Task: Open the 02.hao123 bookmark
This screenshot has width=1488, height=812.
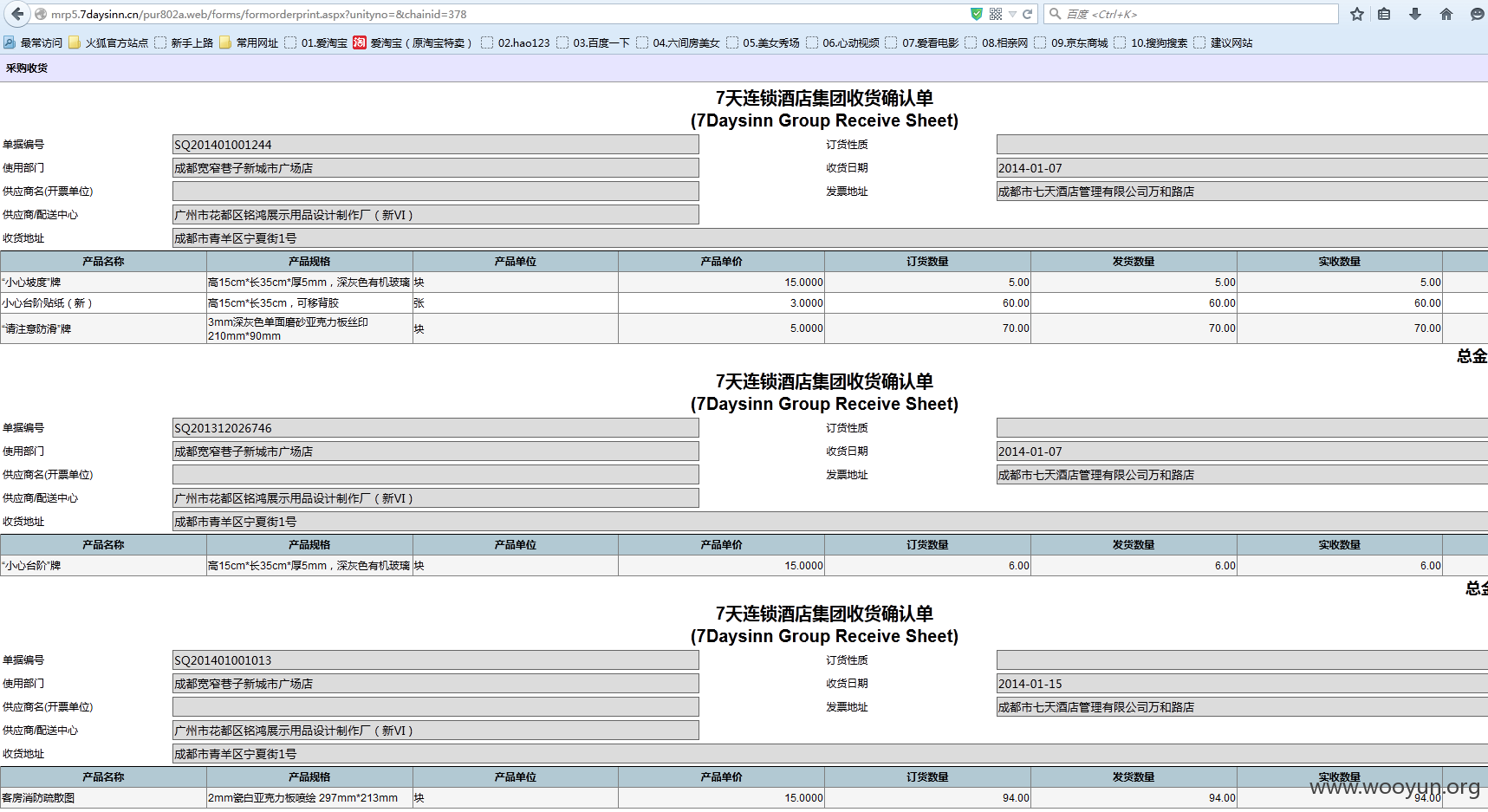Action: point(516,42)
